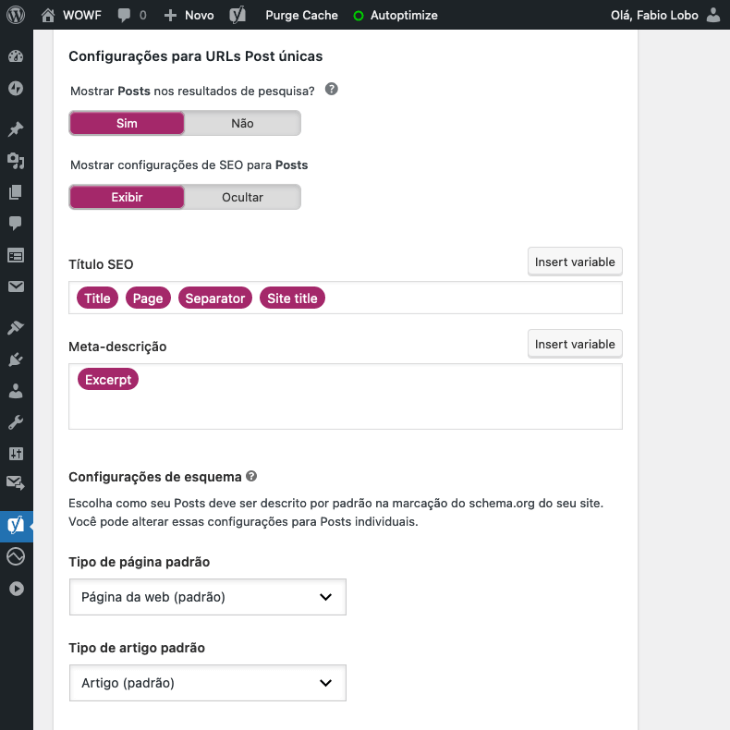This screenshot has height=730, width=730.
Task: Click the Excerpt variable tag
Action: [108, 379]
